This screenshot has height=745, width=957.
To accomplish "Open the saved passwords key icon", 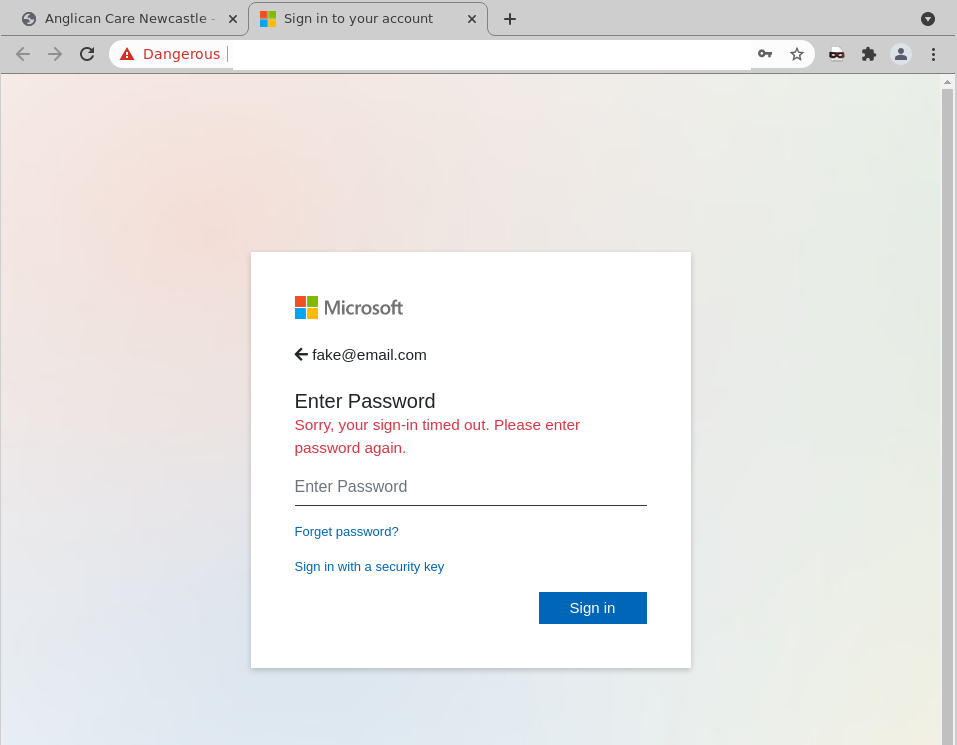I will point(764,54).
